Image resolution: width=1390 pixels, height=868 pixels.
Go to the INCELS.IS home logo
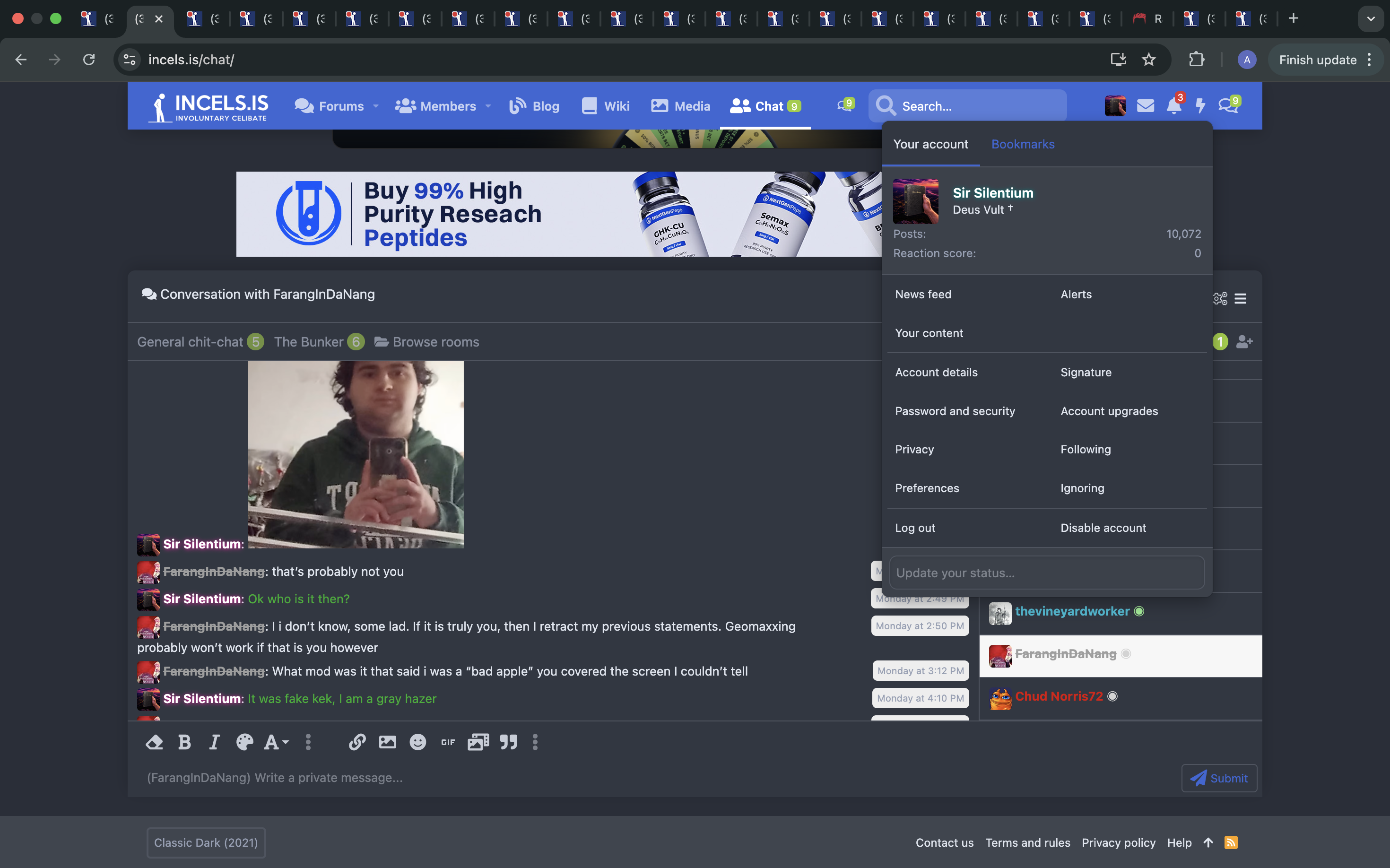tap(208, 107)
